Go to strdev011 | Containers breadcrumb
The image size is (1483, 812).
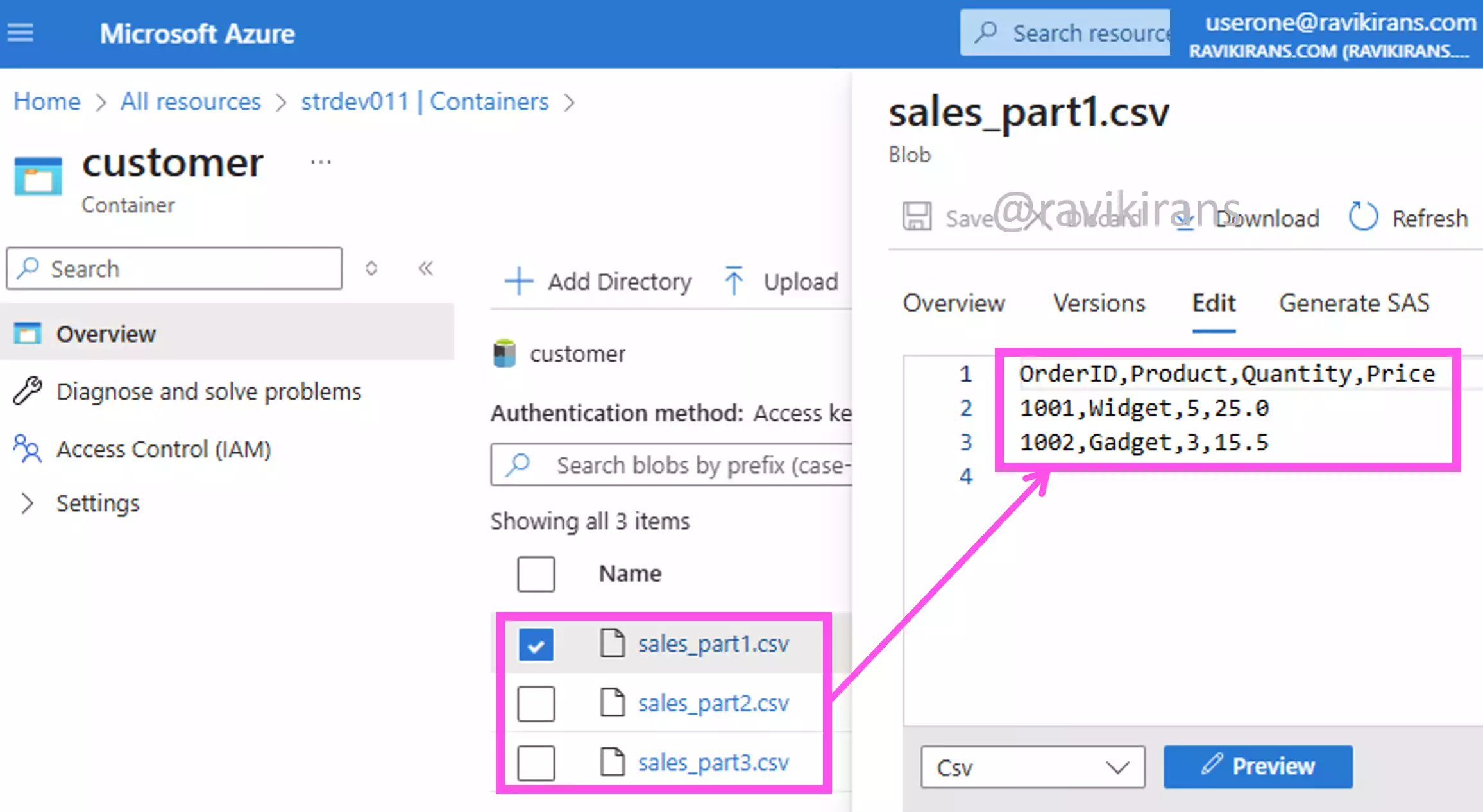coord(425,101)
